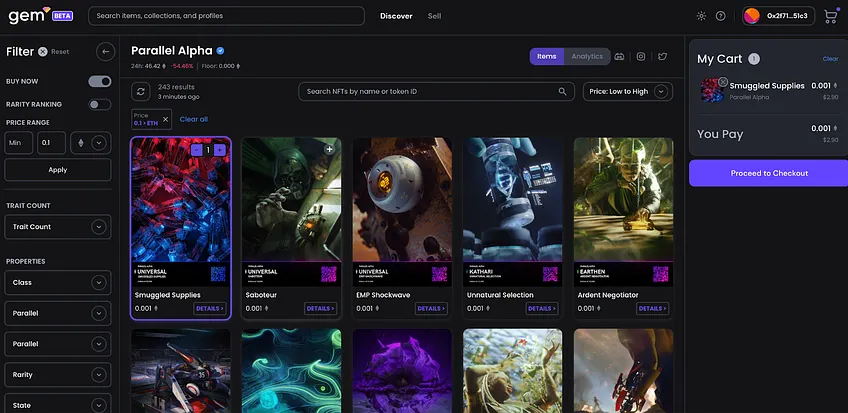Click the Clear link in My Cart
This screenshot has height=413, width=848.
click(830, 59)
